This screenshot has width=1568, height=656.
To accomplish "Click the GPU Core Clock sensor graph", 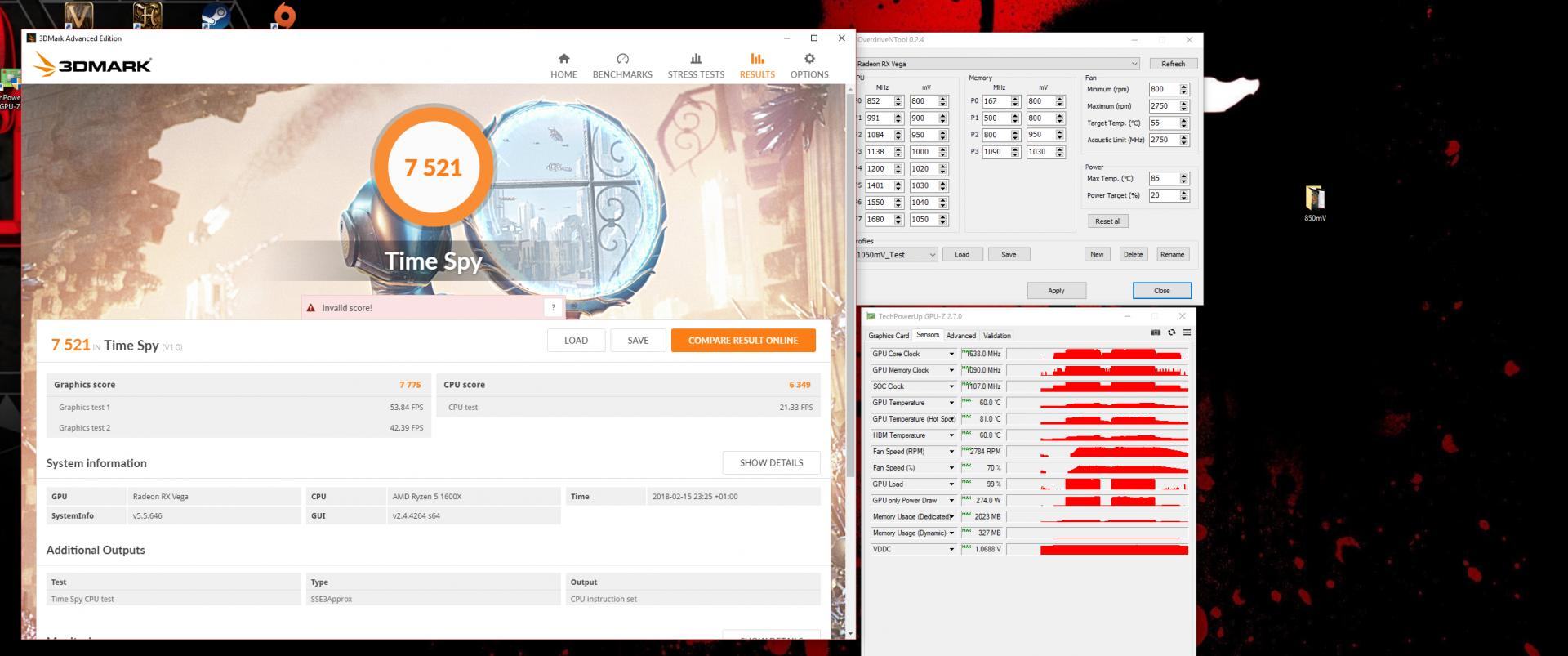I will pyautogui.click(x=1097, y=354).
